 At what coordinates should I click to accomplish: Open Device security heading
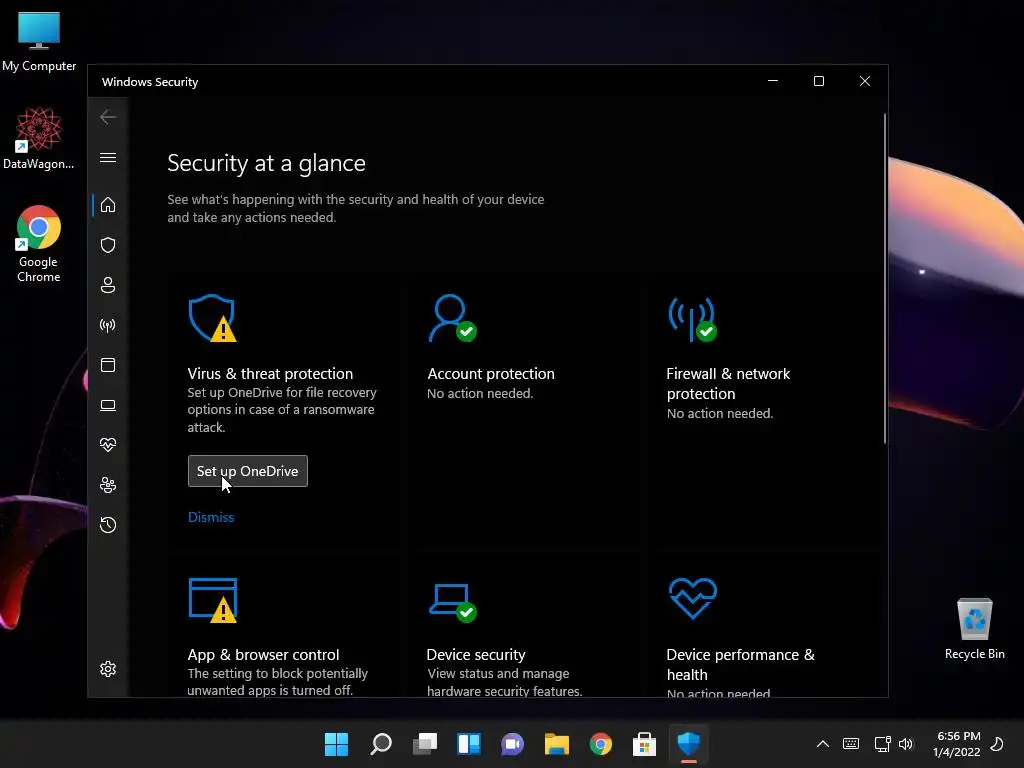click(x=476, y=654)
